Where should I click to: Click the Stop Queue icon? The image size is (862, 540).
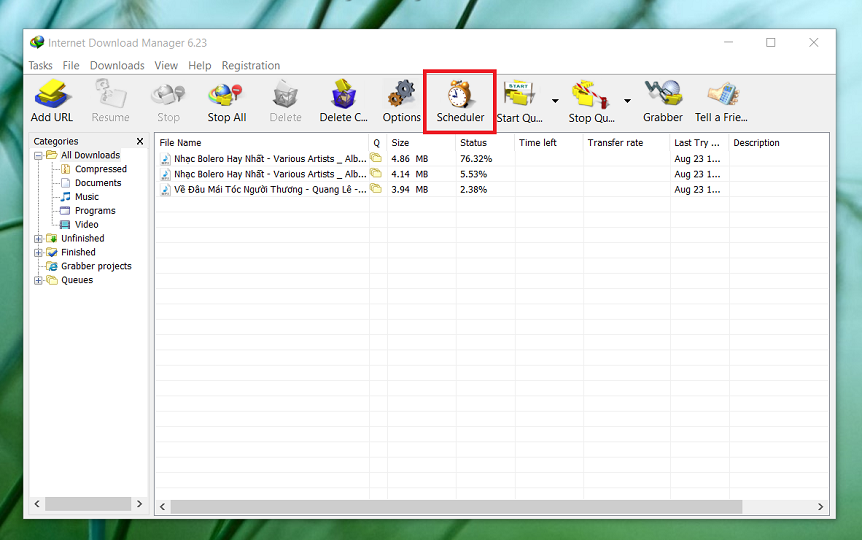pyautogui.click(x=590, y=95)
